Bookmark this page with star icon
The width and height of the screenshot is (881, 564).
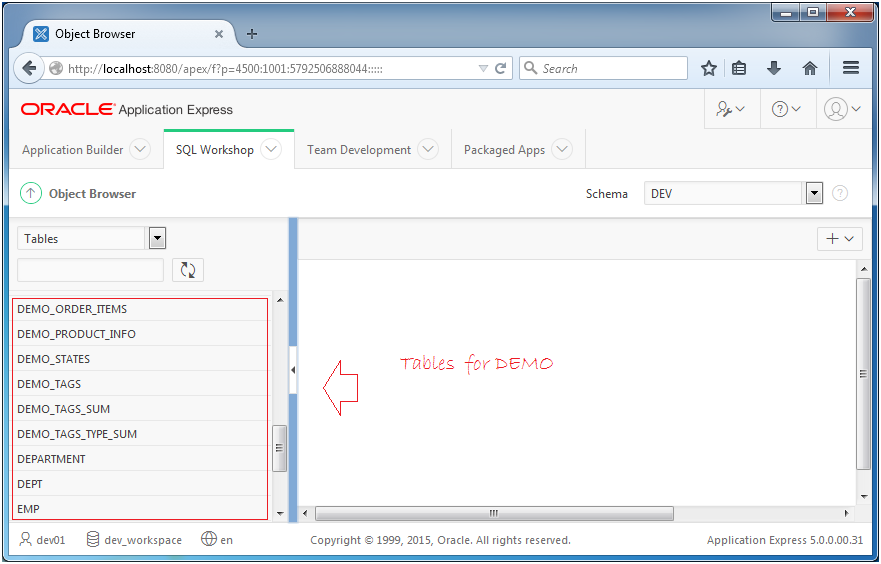point(709,69)
